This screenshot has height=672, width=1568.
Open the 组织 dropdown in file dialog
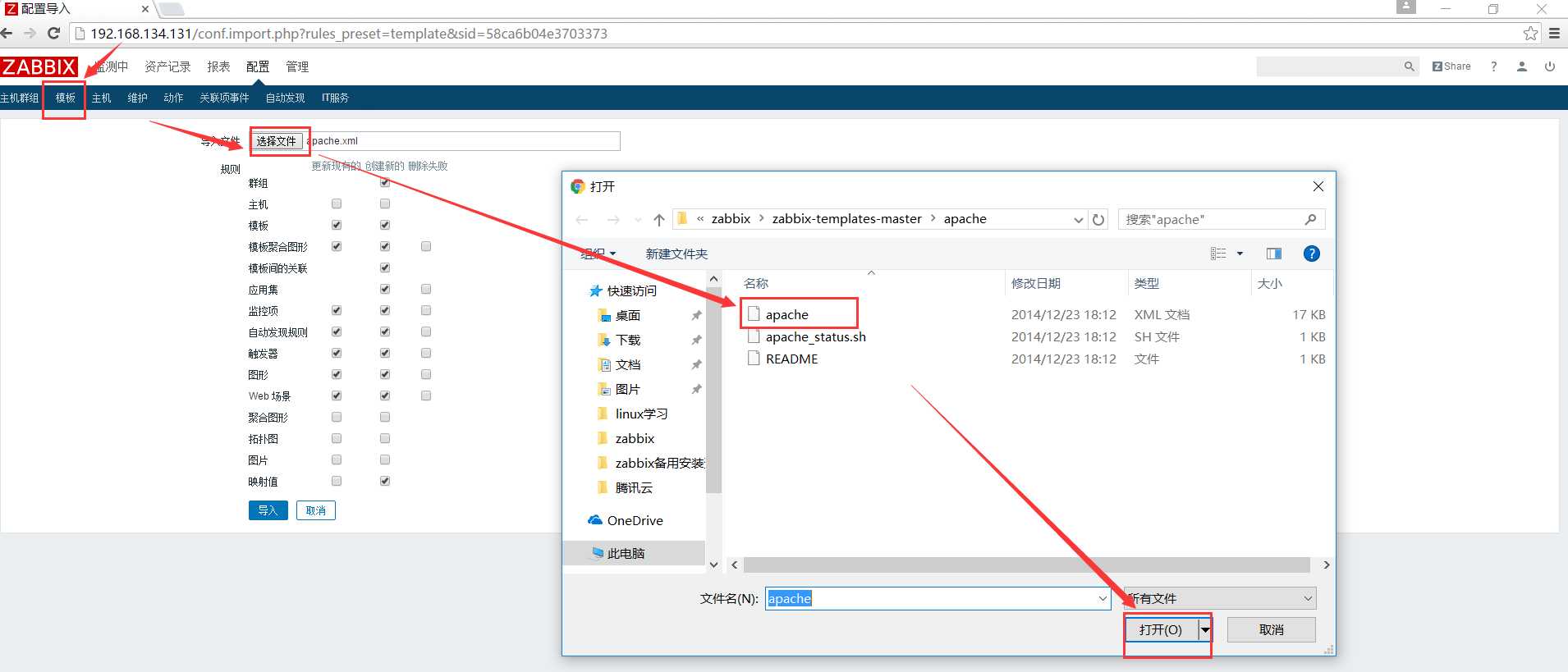(x=598, y=254)
